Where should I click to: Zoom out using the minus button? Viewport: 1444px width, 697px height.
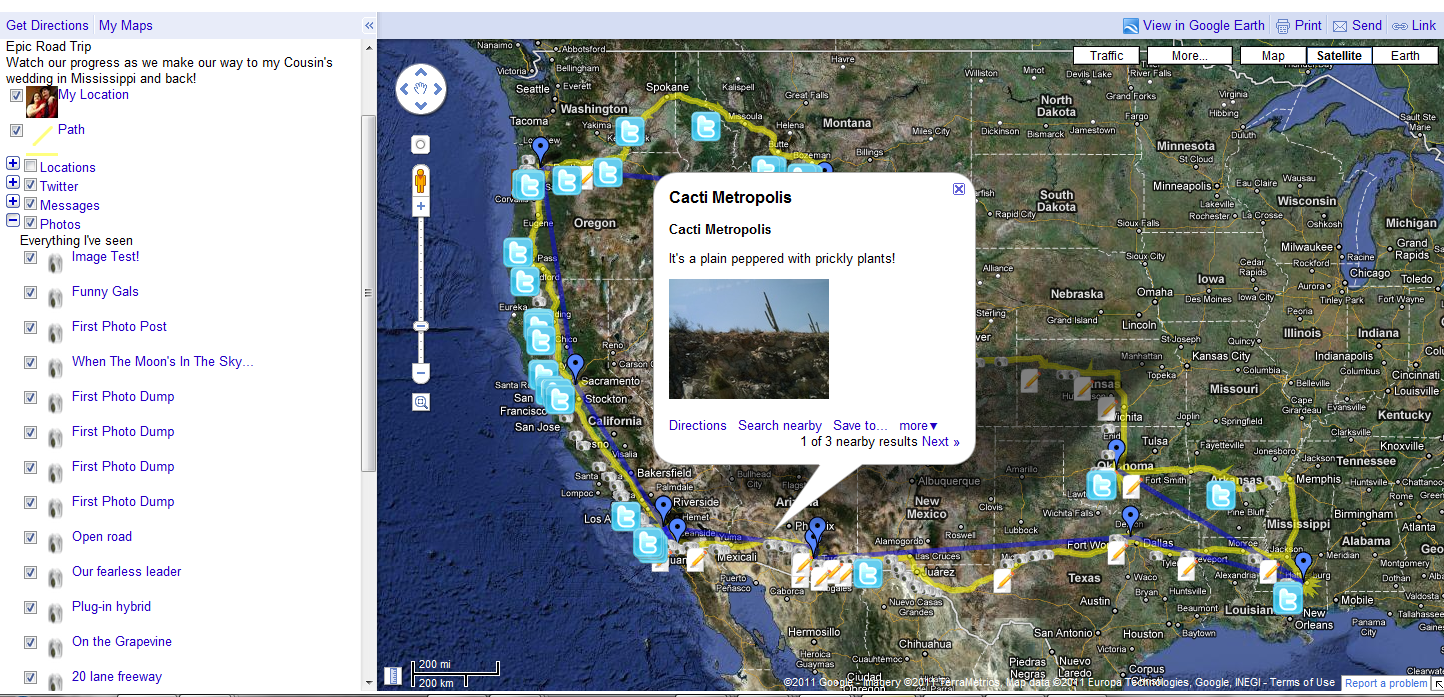point(421,374)
